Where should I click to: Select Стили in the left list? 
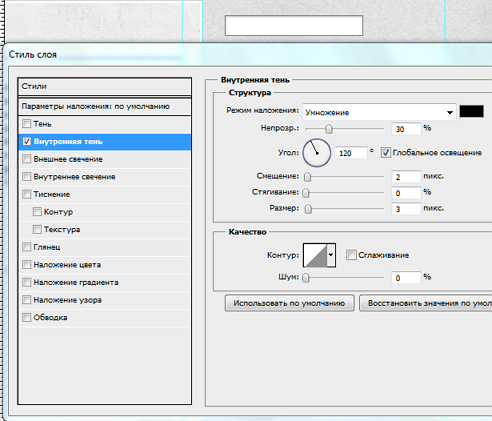105,86
